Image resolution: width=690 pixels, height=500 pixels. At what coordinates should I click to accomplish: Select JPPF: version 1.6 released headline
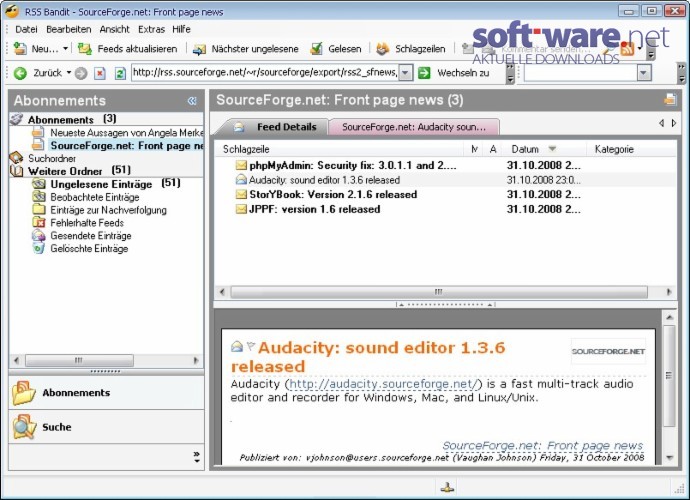(315, 209)
